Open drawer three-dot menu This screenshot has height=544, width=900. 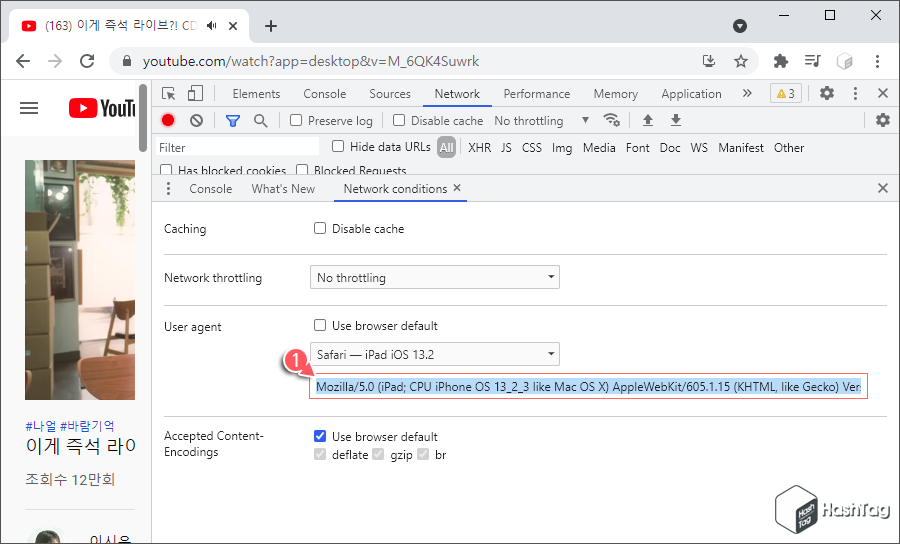[x=168, y=188]
